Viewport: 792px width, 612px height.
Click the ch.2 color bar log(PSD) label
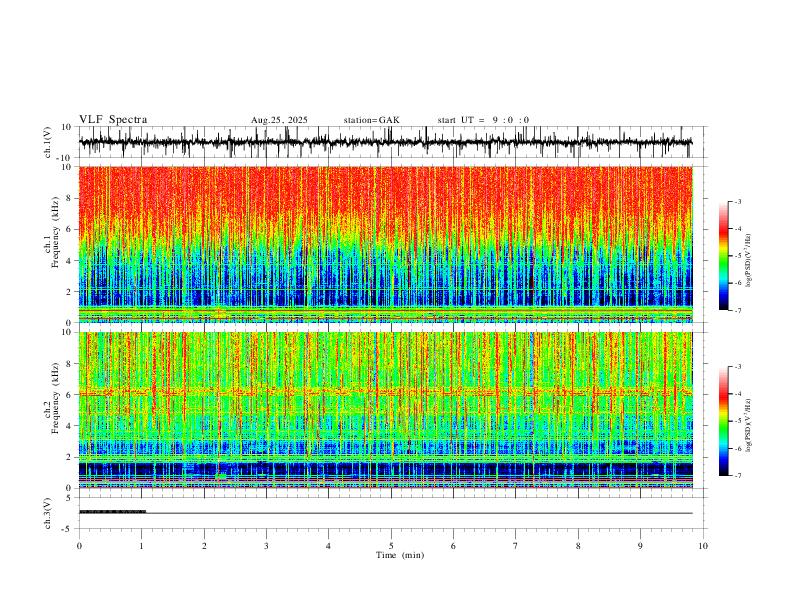pyautogui.click(x=749, y=425)
